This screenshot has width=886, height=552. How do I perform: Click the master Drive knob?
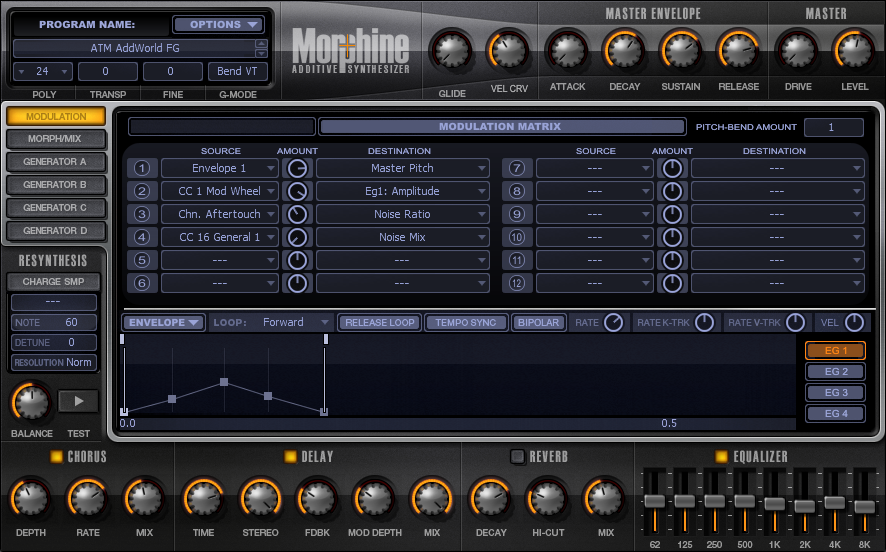[x=798, y=51]
